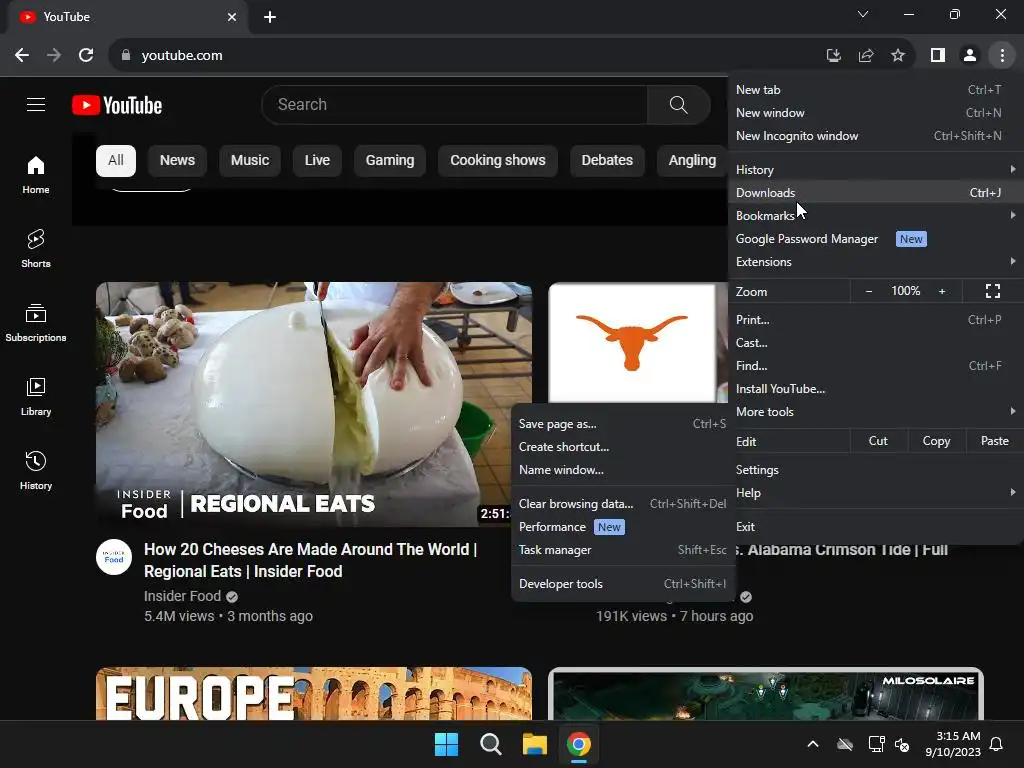Select the Gaming filter chip

coord(390,161)
